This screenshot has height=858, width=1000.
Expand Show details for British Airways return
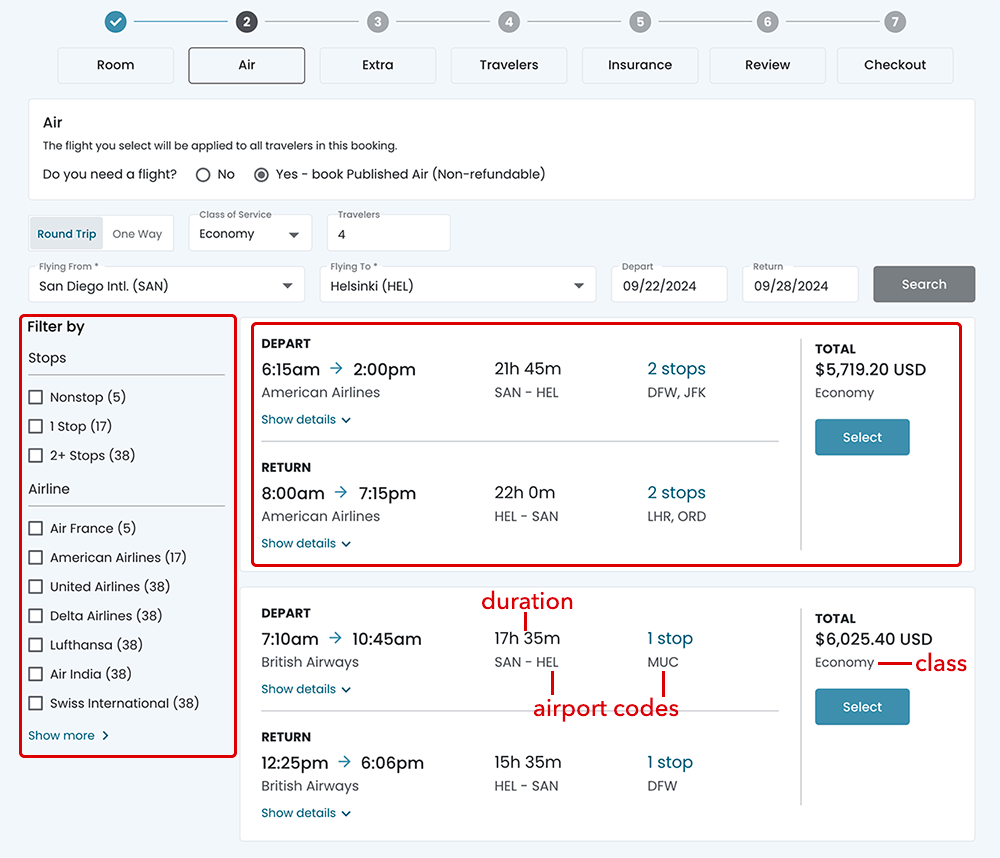(306, 814)
